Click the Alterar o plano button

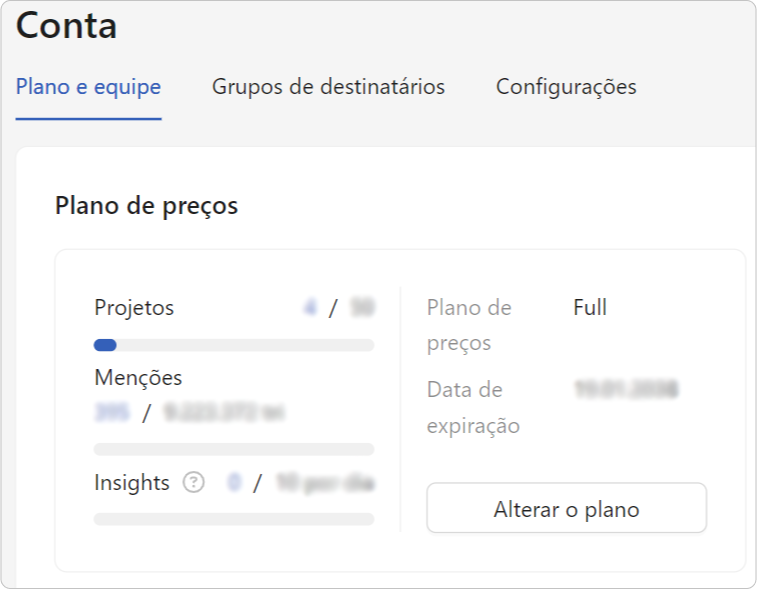point(566,508)
